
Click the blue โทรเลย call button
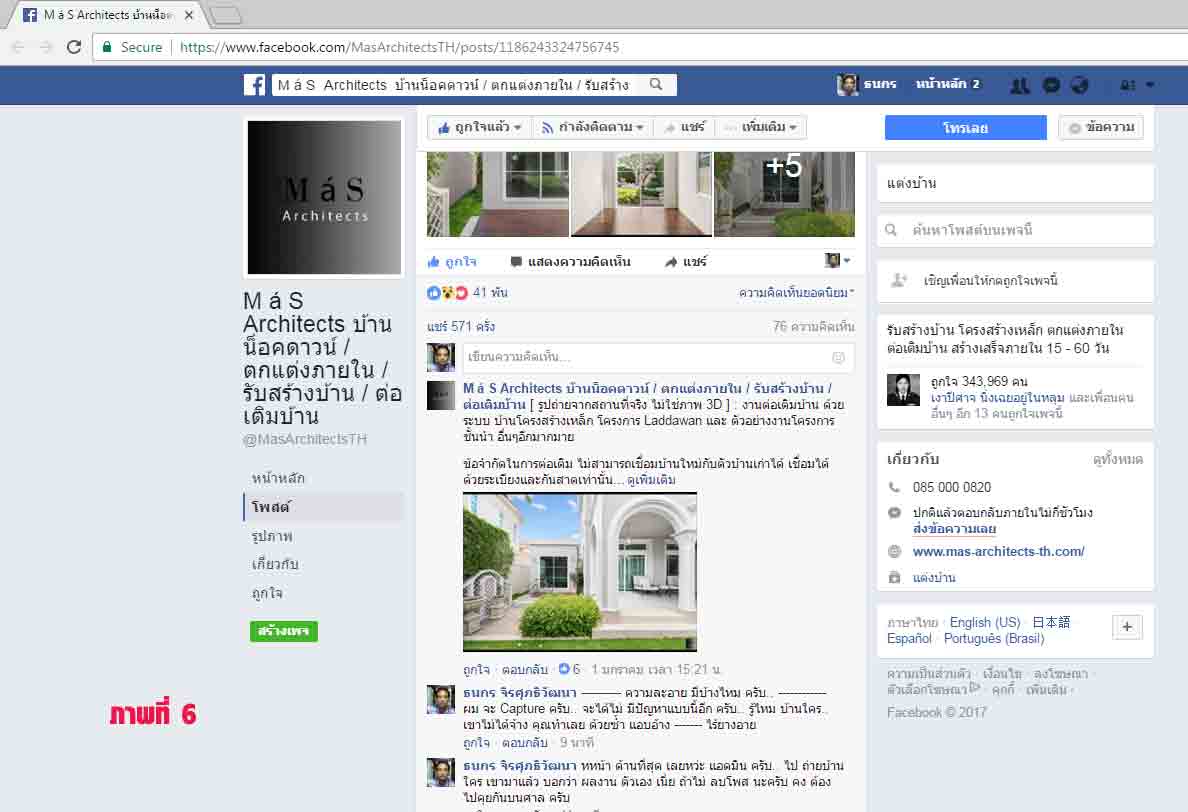pyautogui.click(x=965, y=128)
